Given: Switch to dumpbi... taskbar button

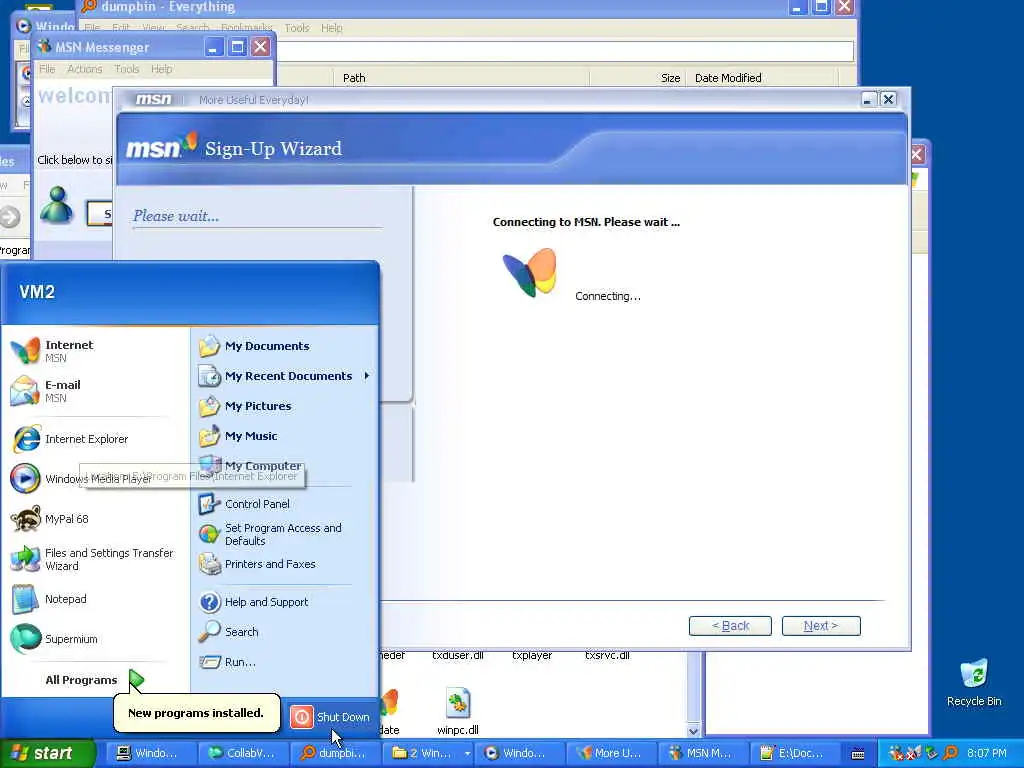Looking at the screenshot, I should (x=334, y=754).
